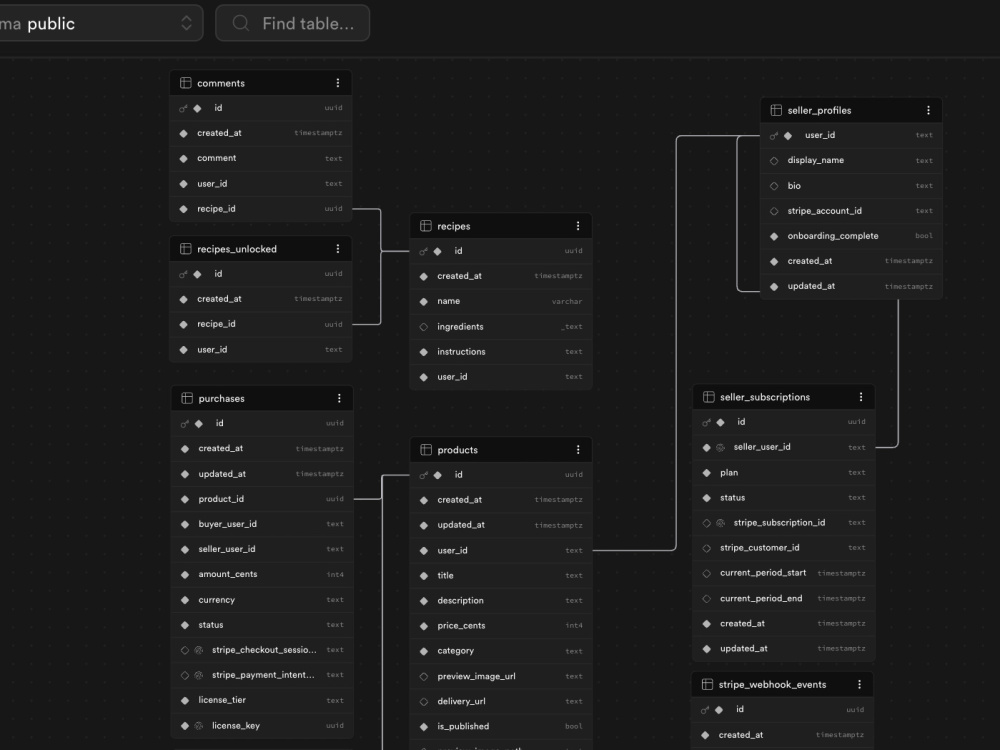Click stripe_checkout_sessio... column in purchases
This screenshot has width=1000, height=750.
(x=262, y=650)
